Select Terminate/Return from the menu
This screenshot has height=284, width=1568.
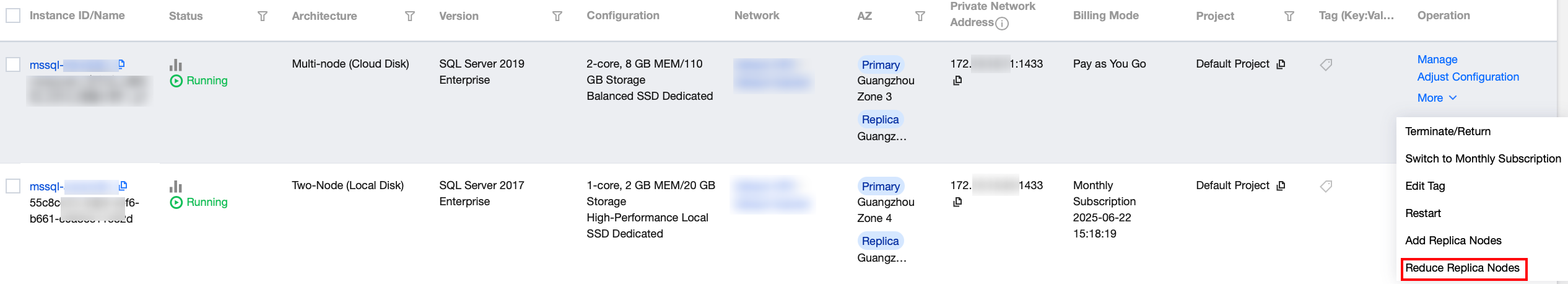point(1447,131)
